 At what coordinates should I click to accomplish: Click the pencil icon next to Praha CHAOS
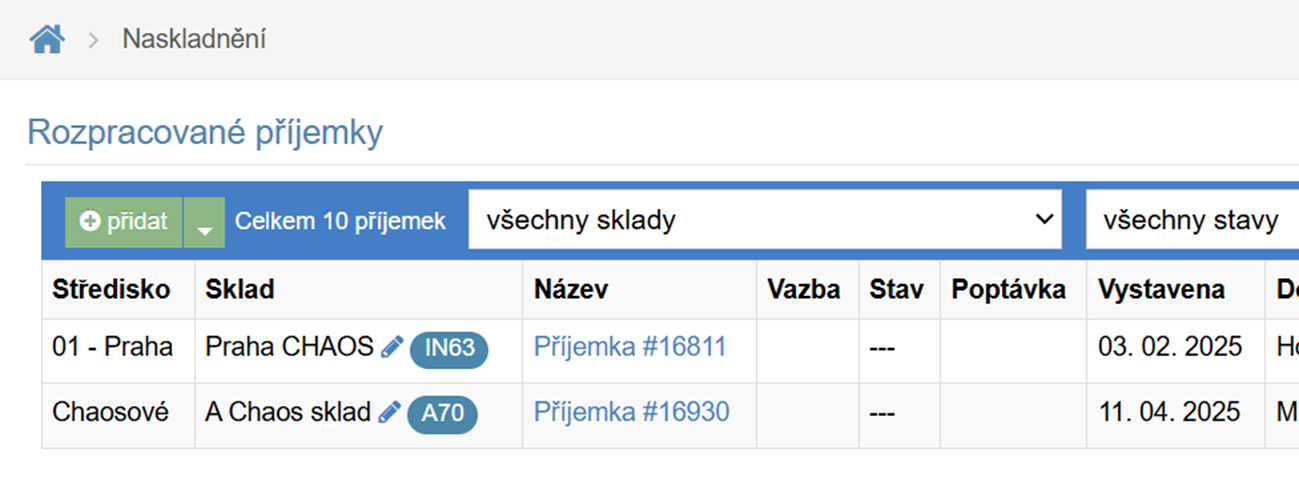click(x=392, y=347)
